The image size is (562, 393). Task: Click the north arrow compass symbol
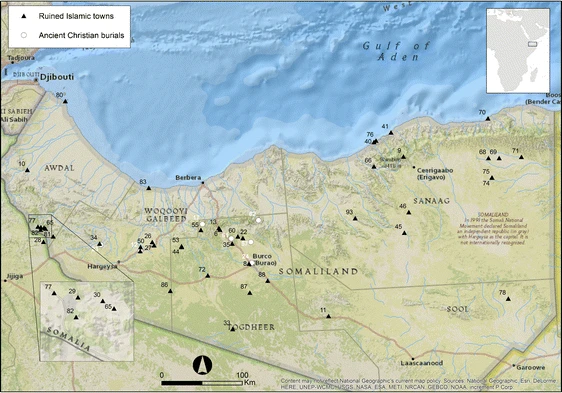(202, 365)
